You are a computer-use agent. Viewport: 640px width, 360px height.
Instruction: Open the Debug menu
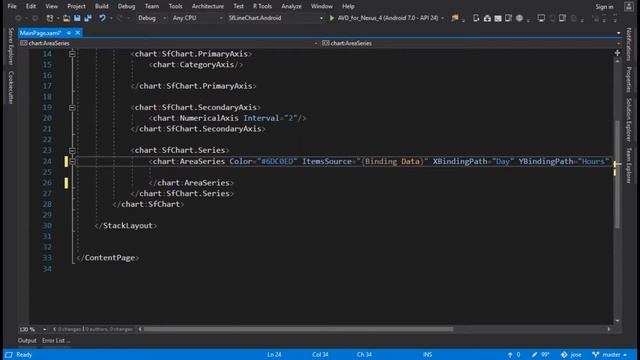pyautogui.click(x=126, y=6)
